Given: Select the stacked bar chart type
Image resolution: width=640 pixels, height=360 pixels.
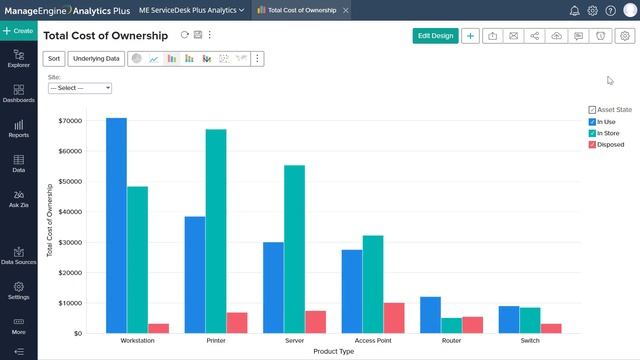Looking at the screenshot, I should [x=189, y=59].
